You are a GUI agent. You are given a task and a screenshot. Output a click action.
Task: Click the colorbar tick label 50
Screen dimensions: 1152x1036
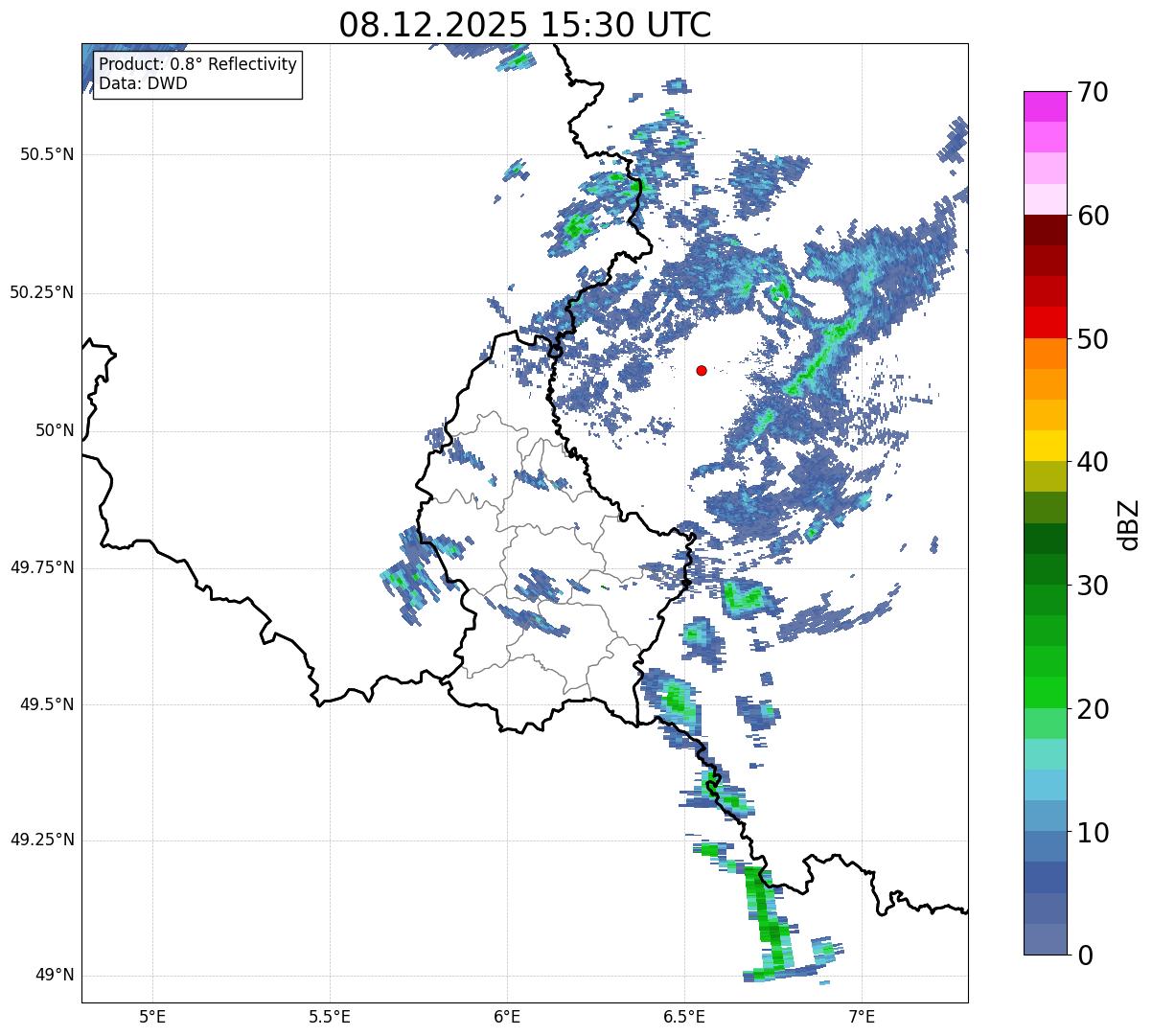1093,339
